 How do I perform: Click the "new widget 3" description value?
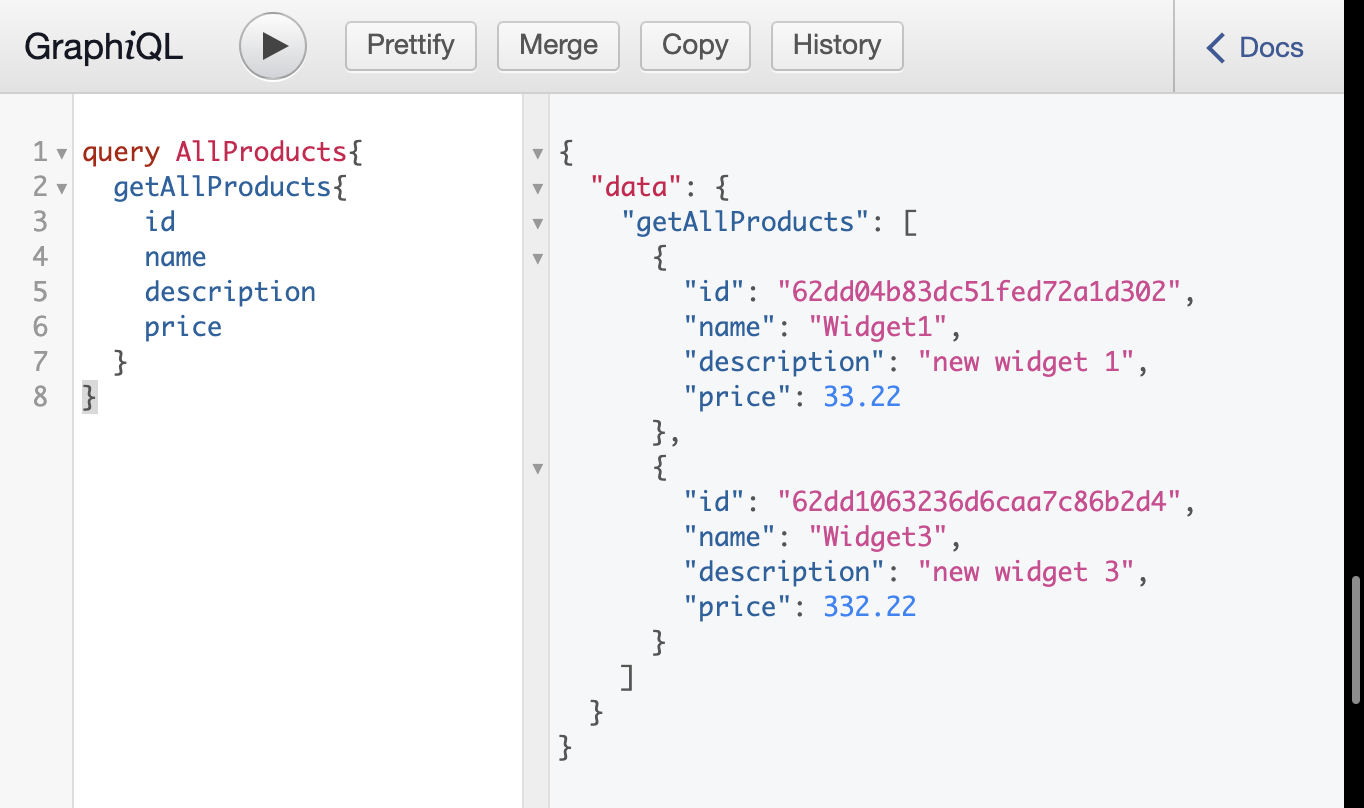point(1026,572)
